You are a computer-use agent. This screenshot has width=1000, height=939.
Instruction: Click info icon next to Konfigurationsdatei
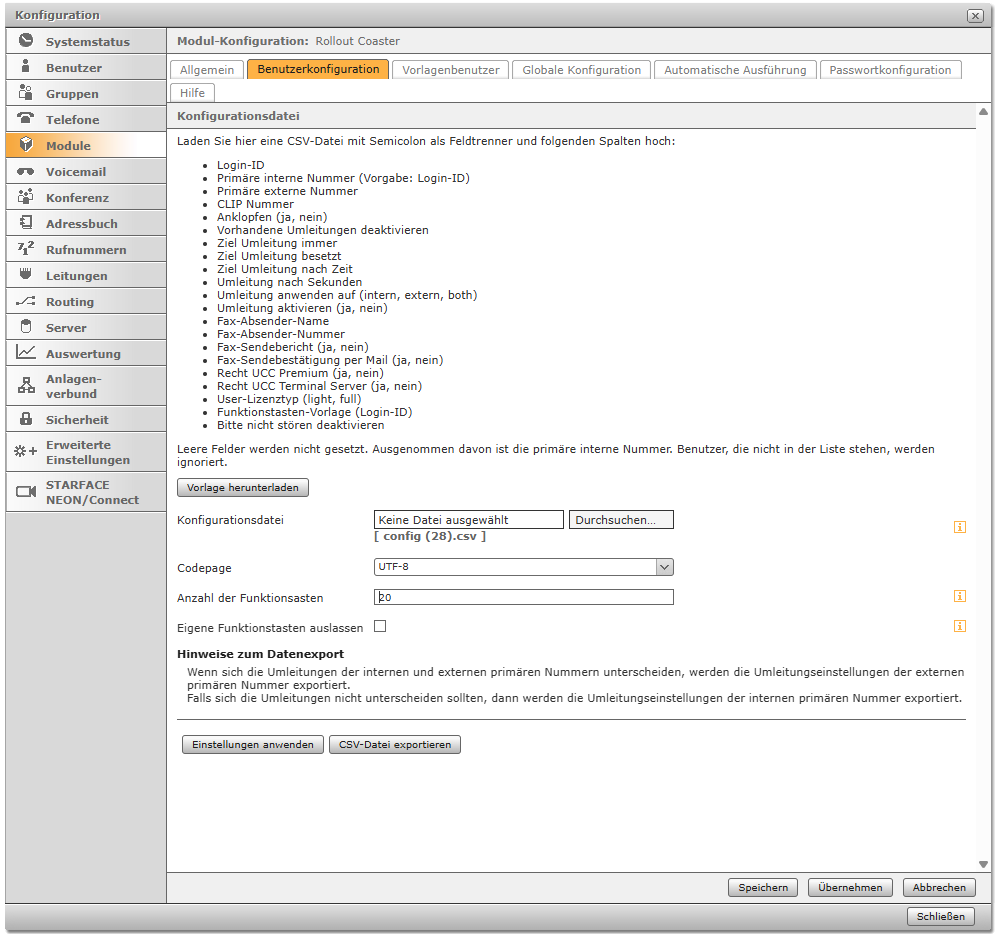pyautogui.click(x=959, y=527)
